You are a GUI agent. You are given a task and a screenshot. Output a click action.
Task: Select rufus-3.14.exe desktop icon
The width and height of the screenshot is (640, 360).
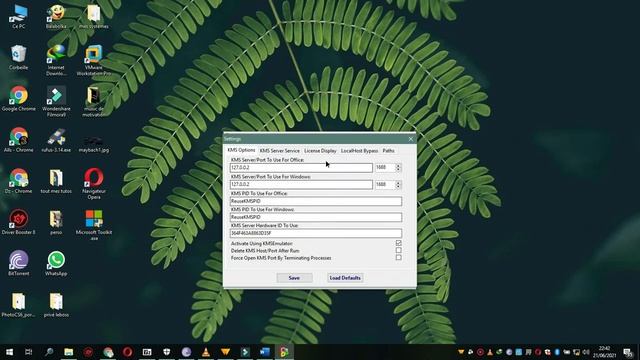[x=56, y=140]
